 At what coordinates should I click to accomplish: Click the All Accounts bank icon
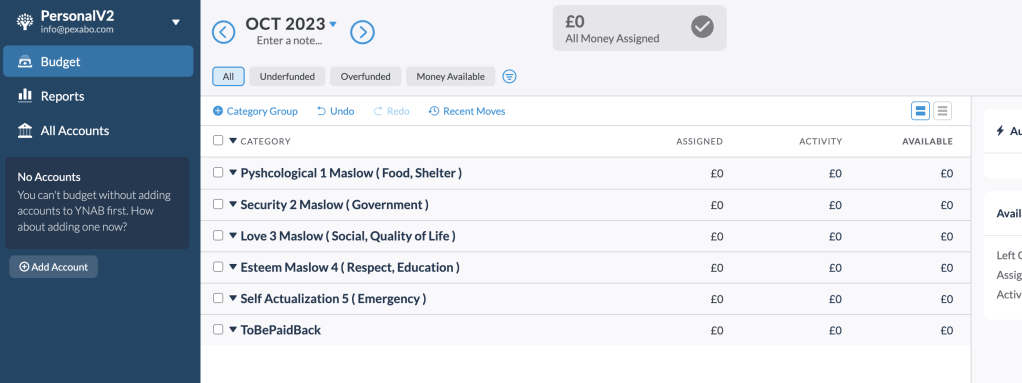(x=25, y=130)
